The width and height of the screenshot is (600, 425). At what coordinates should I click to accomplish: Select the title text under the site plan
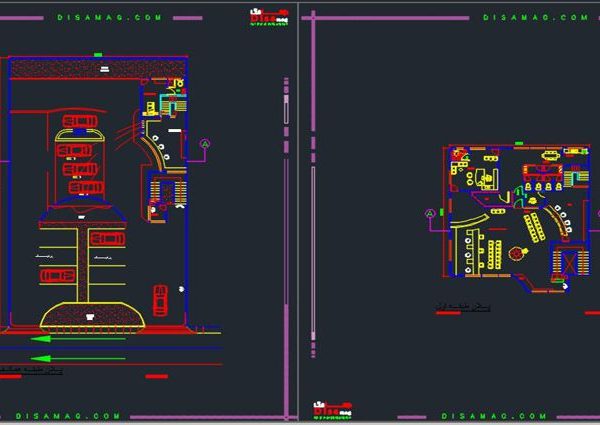coord(32,371)
